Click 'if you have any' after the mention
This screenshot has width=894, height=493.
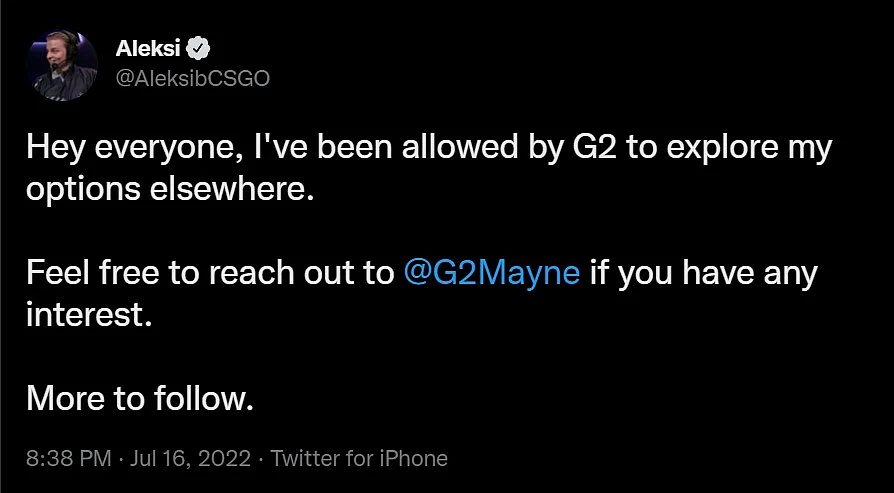(x=704, y=275)
